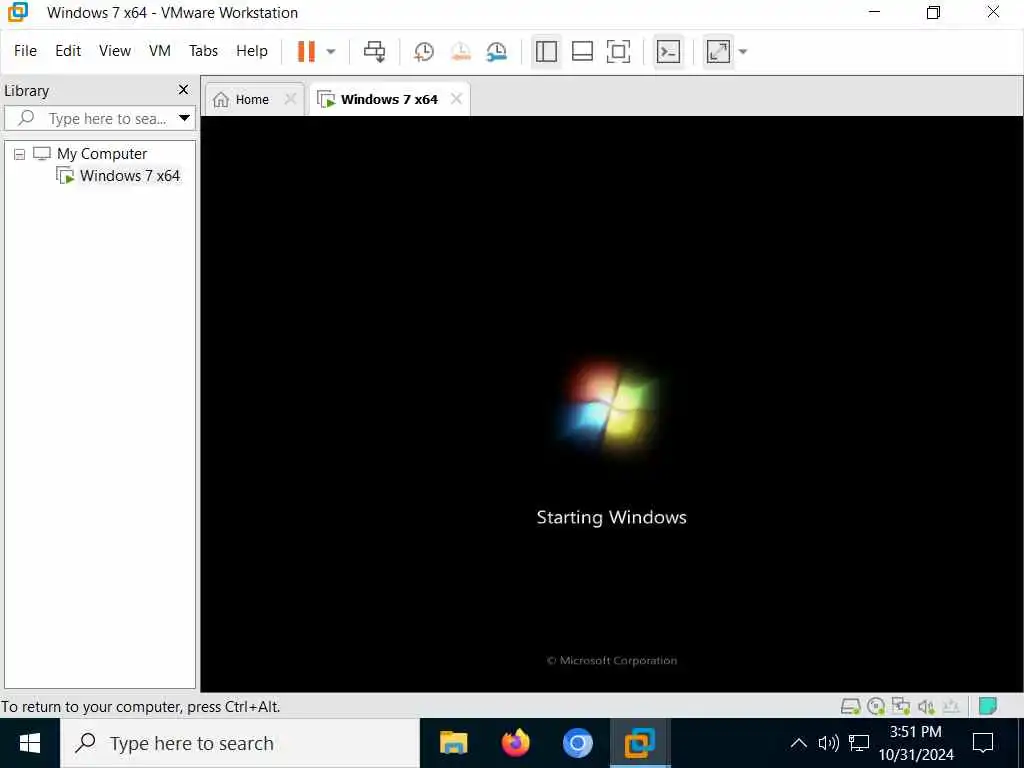Click the VMware Workstation taskbar icon
This screenshot has height=768, width=1024.
tap(639, 743)
